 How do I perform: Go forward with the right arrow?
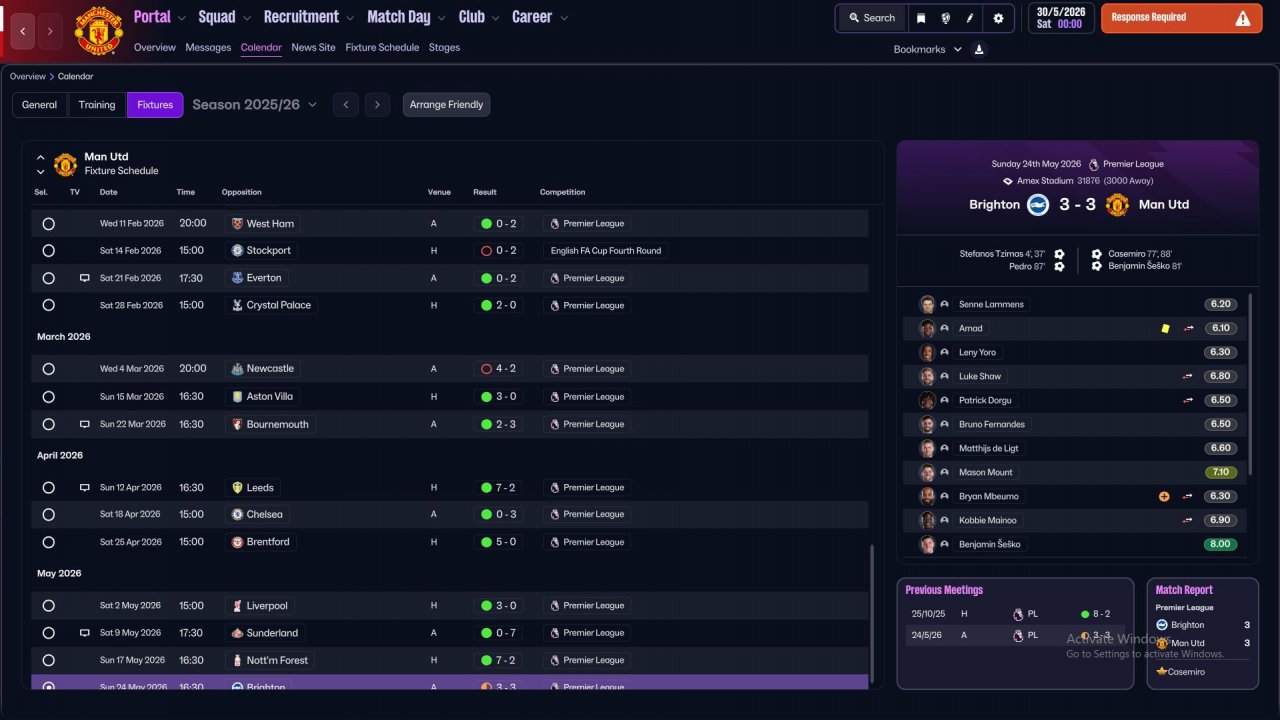click(51, 32)
